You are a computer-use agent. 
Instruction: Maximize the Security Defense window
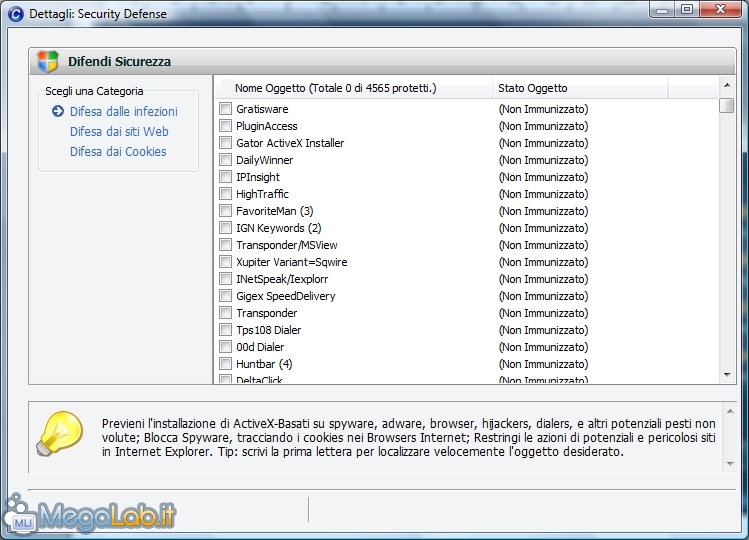[x=687, y=10]
